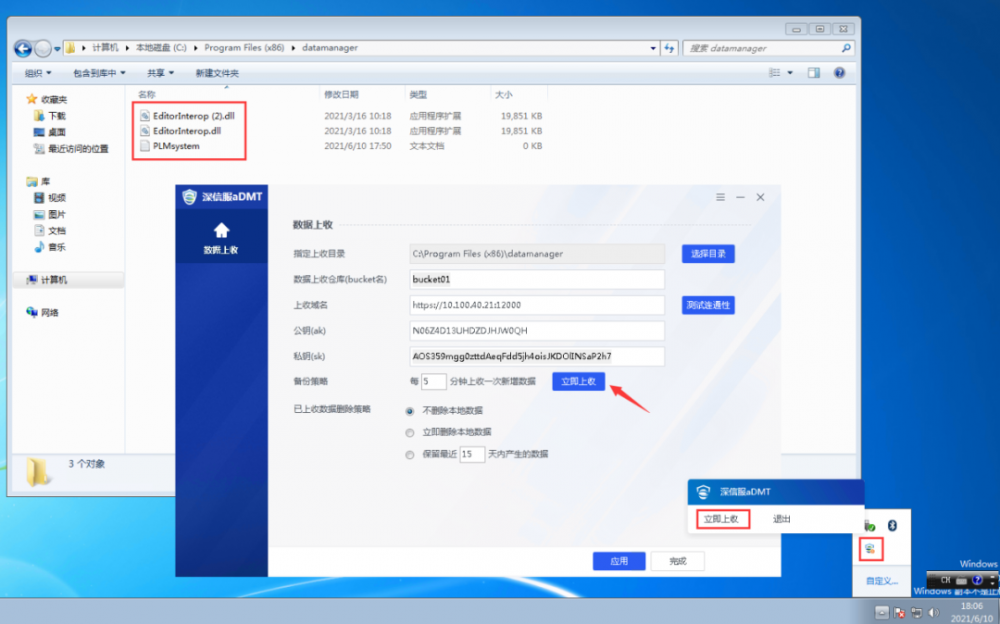The height and width of the screenshot is (624, 1000).
Task: Click the Action Center flag on the taskbar
Action: pyautogui.click(x=899, y=613)
